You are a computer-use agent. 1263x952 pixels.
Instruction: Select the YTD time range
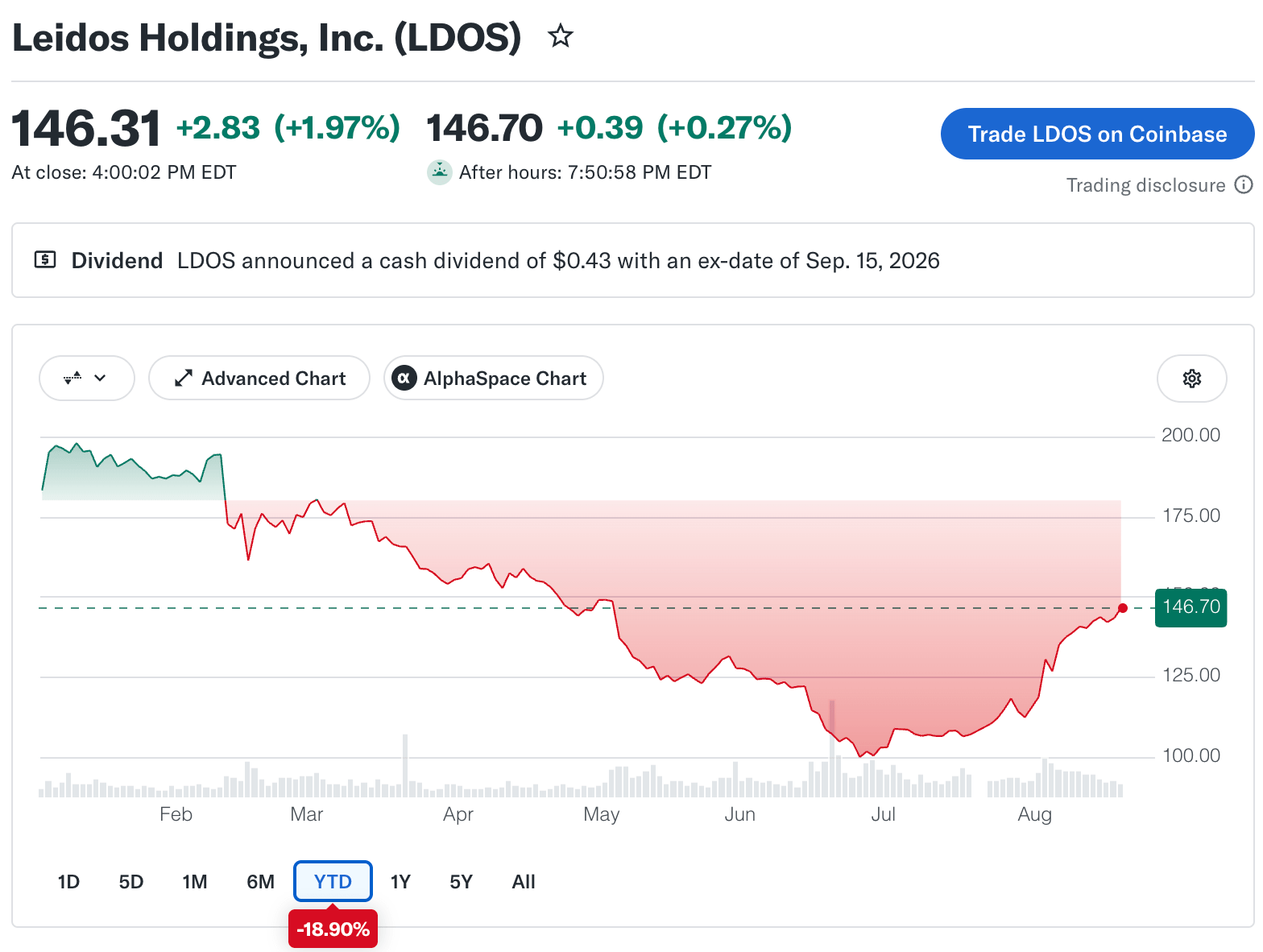(x=333, y=882)
